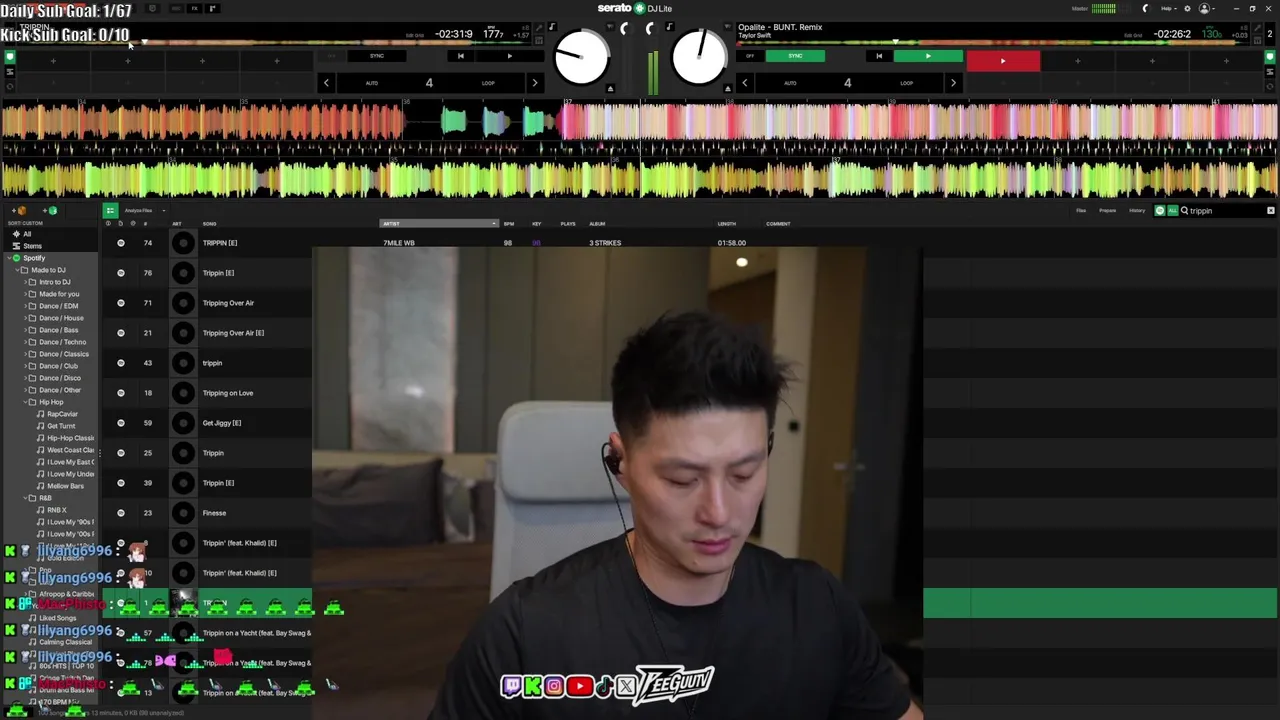
Task: Click the left deck eject icon
Action: 610,89
